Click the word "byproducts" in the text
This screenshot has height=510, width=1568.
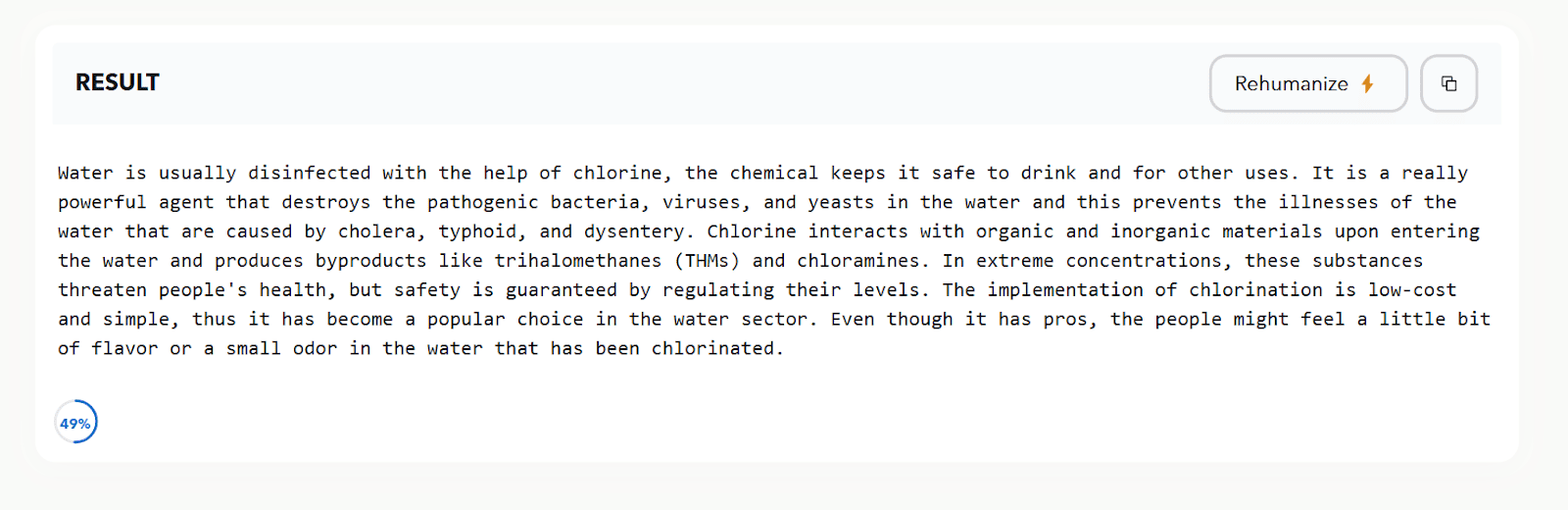pos(371,261)
